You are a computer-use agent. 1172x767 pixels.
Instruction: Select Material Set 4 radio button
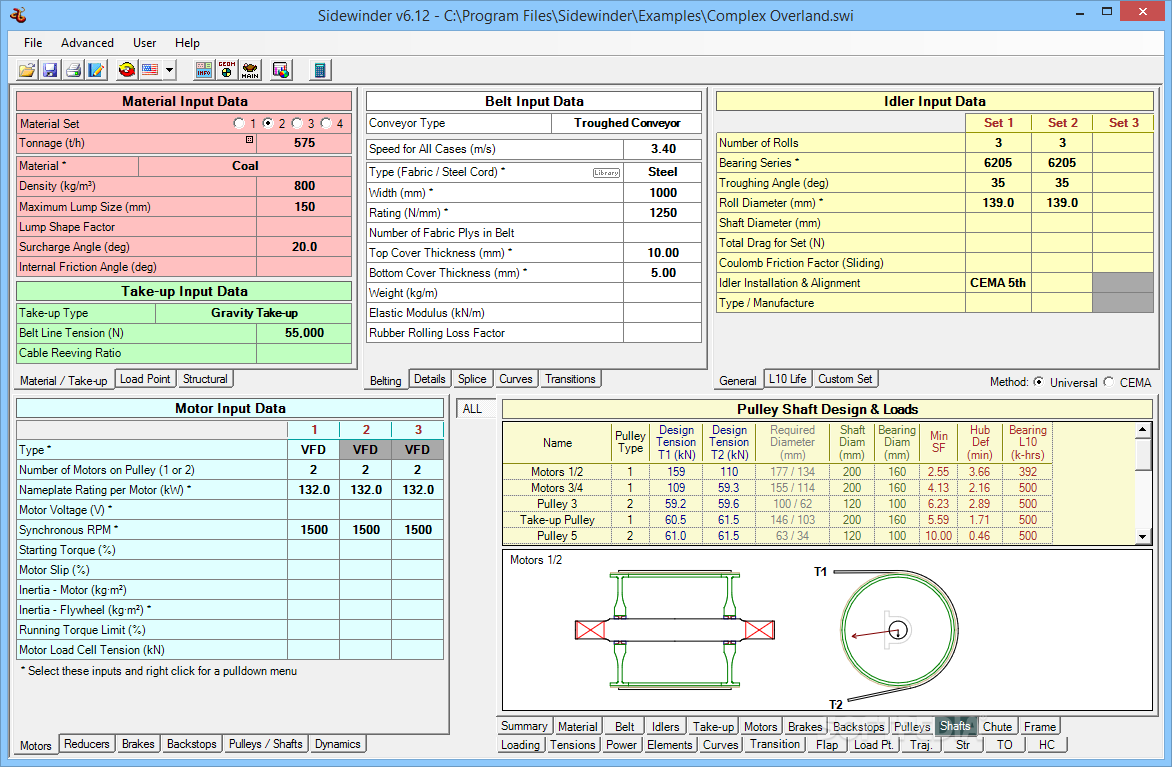(326, 123)
